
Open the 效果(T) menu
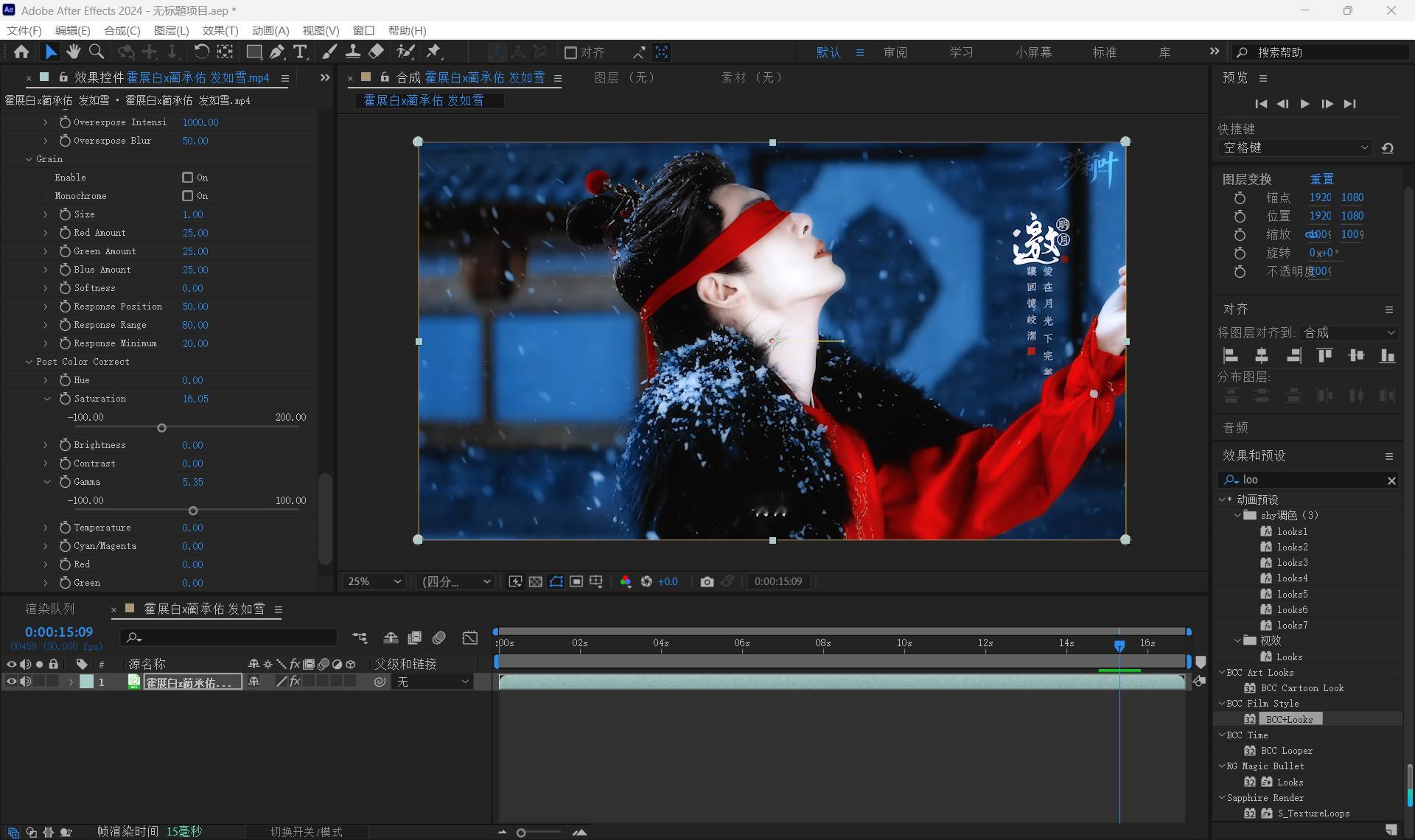pyautogui.click(x=220, y=30)
